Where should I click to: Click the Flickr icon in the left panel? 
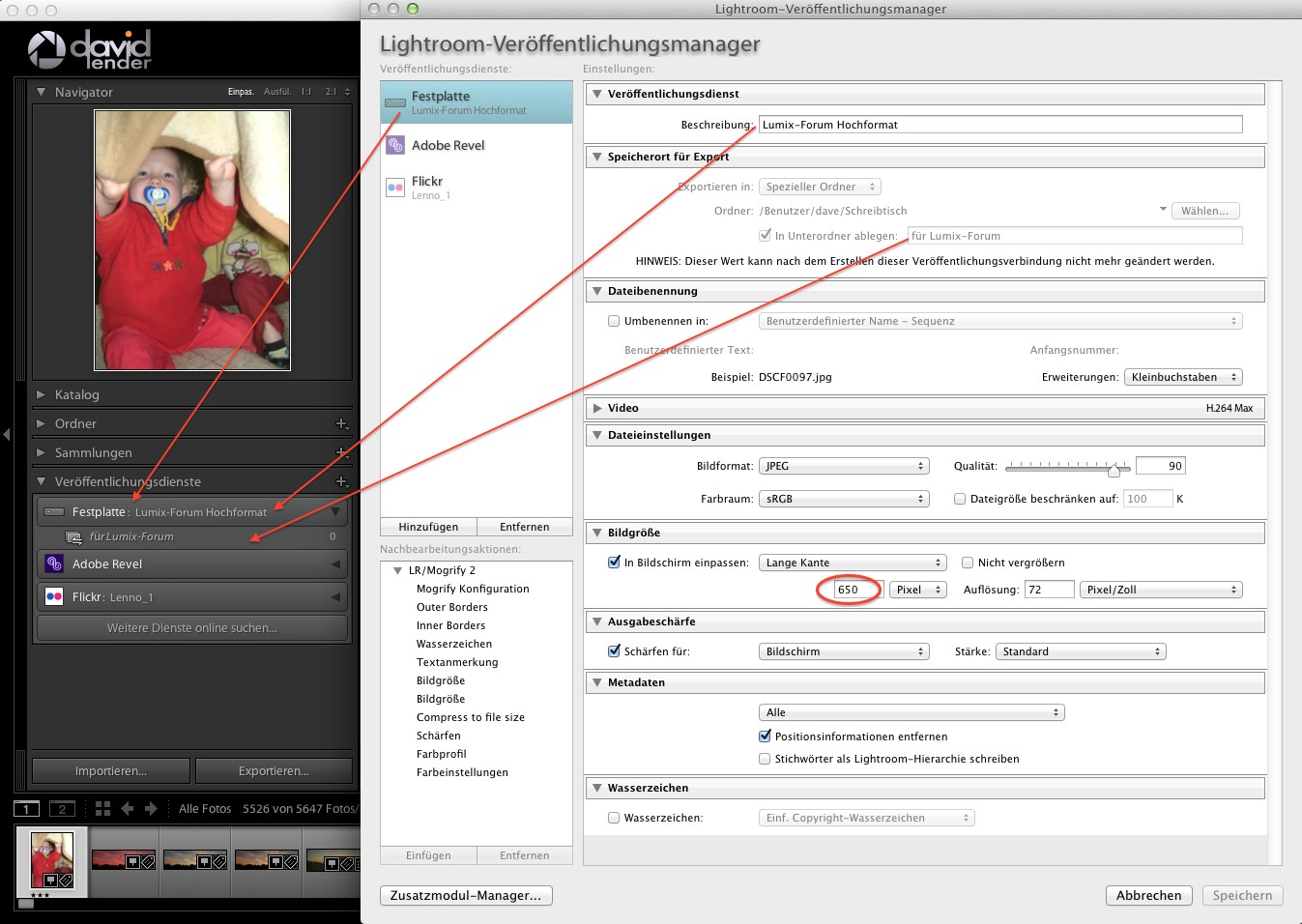(x=54, y=597)
